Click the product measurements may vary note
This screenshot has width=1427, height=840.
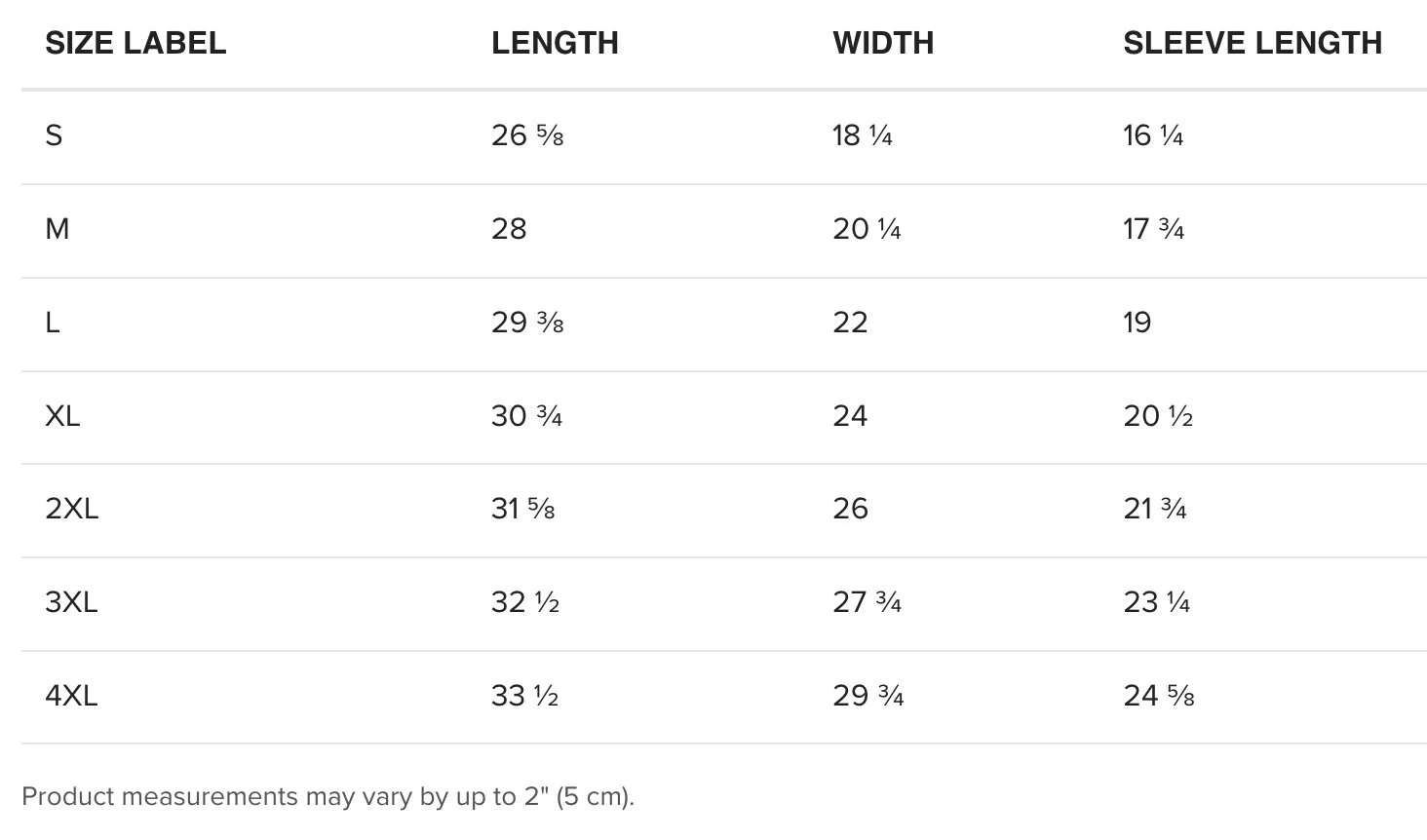(x=328, y=796)
